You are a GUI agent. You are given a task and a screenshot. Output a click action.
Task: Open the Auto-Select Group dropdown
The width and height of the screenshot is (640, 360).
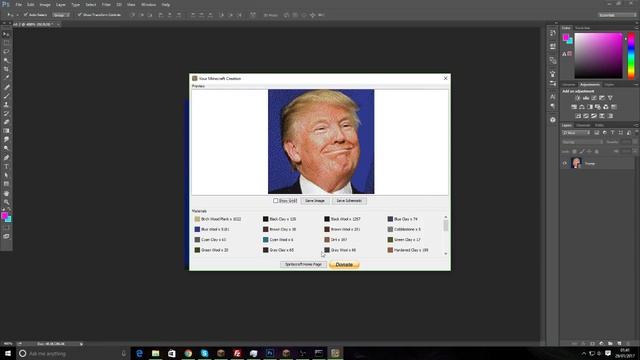61,15
